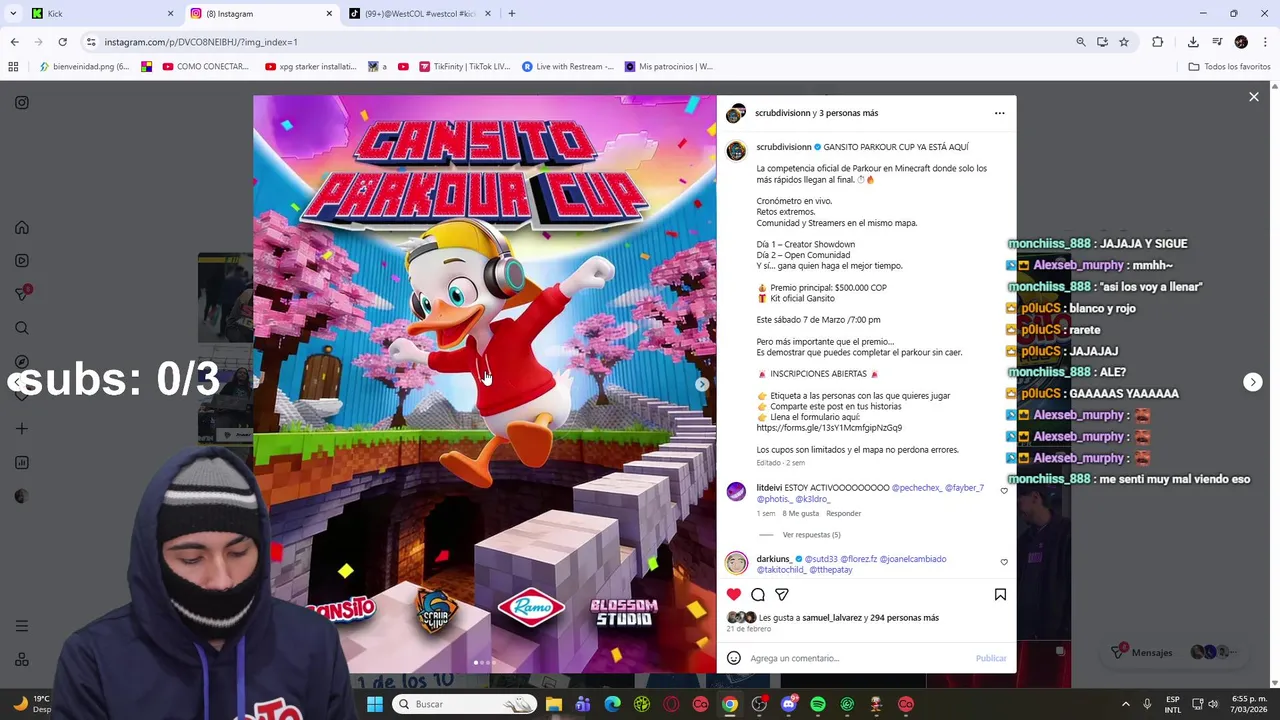This screenshot has width=1280, height=720.
Task: Open Chrome three-dots menu
Action: (1265, 42)
